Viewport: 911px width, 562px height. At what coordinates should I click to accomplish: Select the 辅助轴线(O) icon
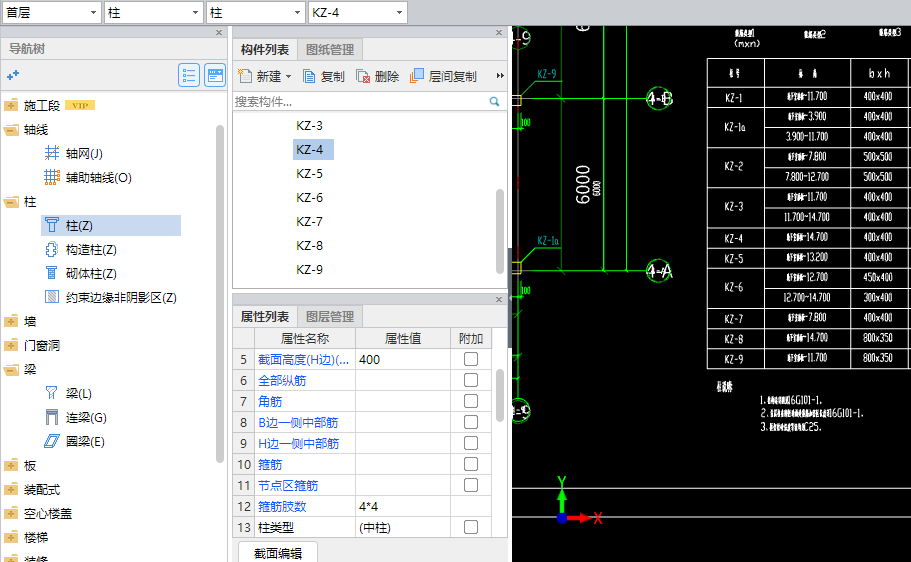point(52,177)
